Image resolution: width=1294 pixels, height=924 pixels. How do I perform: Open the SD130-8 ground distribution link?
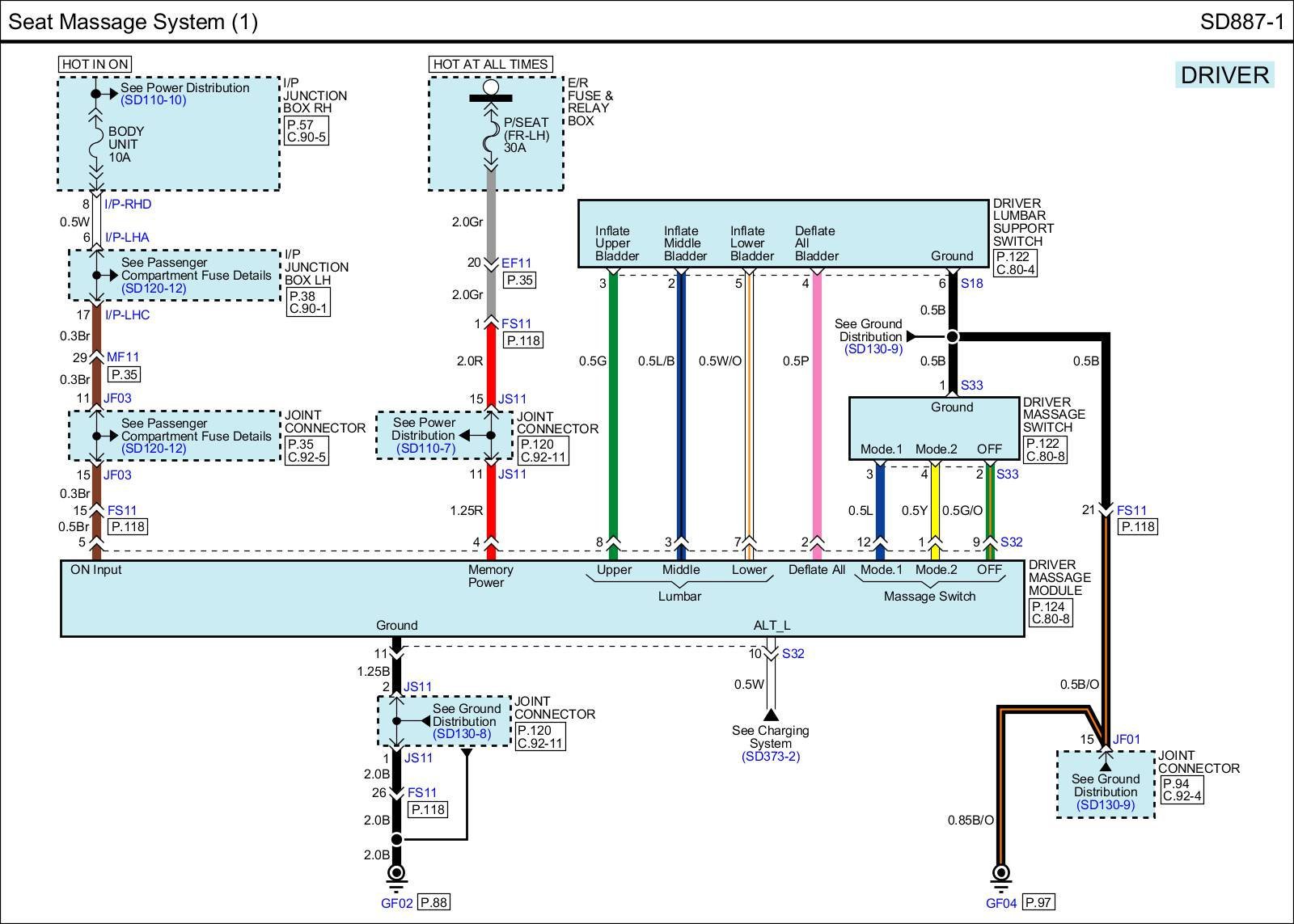click(462, 734)
